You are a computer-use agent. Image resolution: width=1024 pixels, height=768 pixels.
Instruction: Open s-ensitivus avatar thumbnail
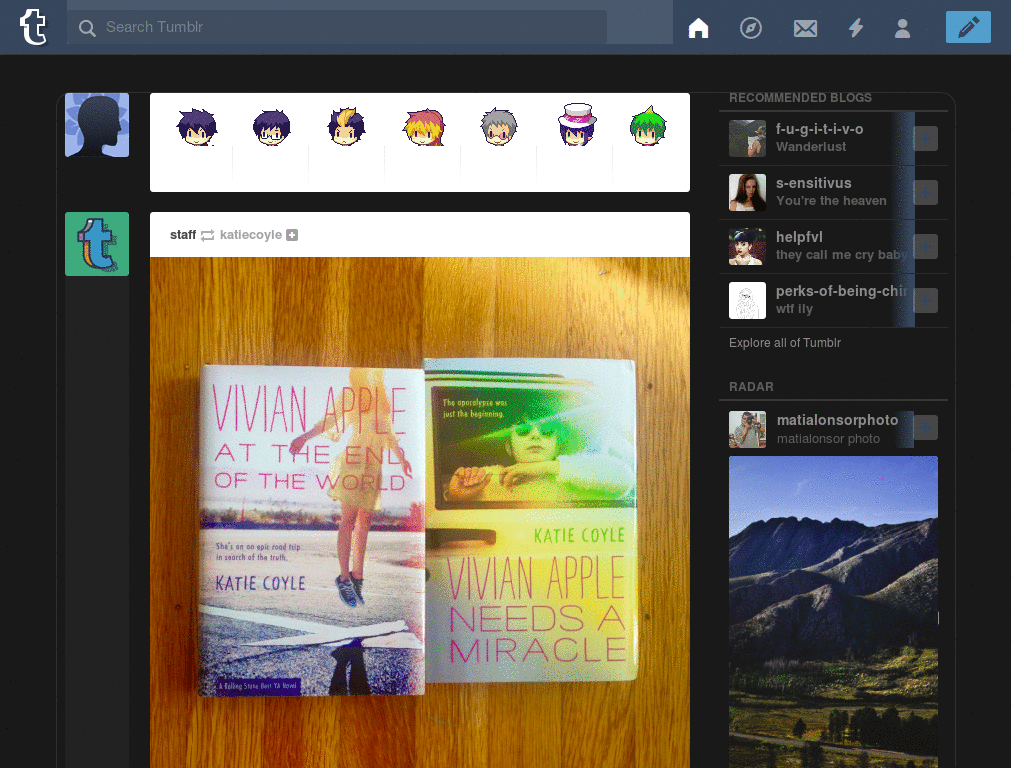747,193
